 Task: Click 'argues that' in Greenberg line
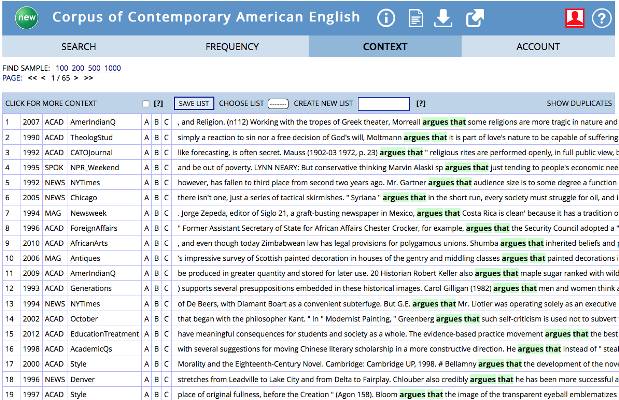[458, 319]
